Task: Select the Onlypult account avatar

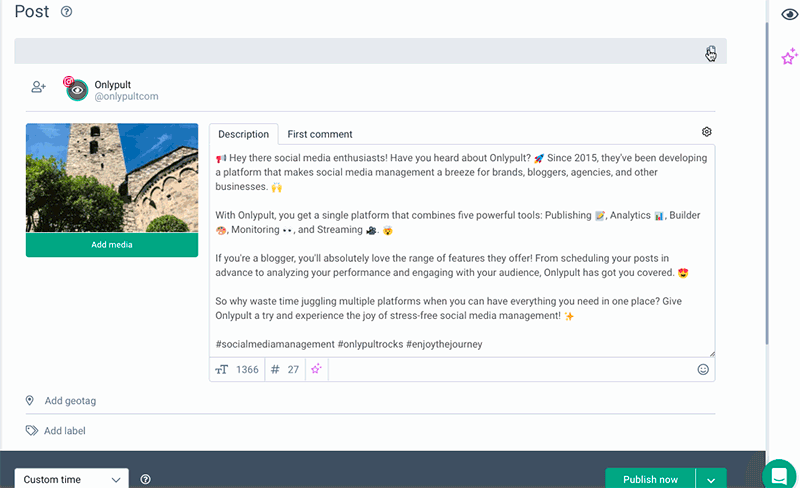Action: tap(77, 90)
